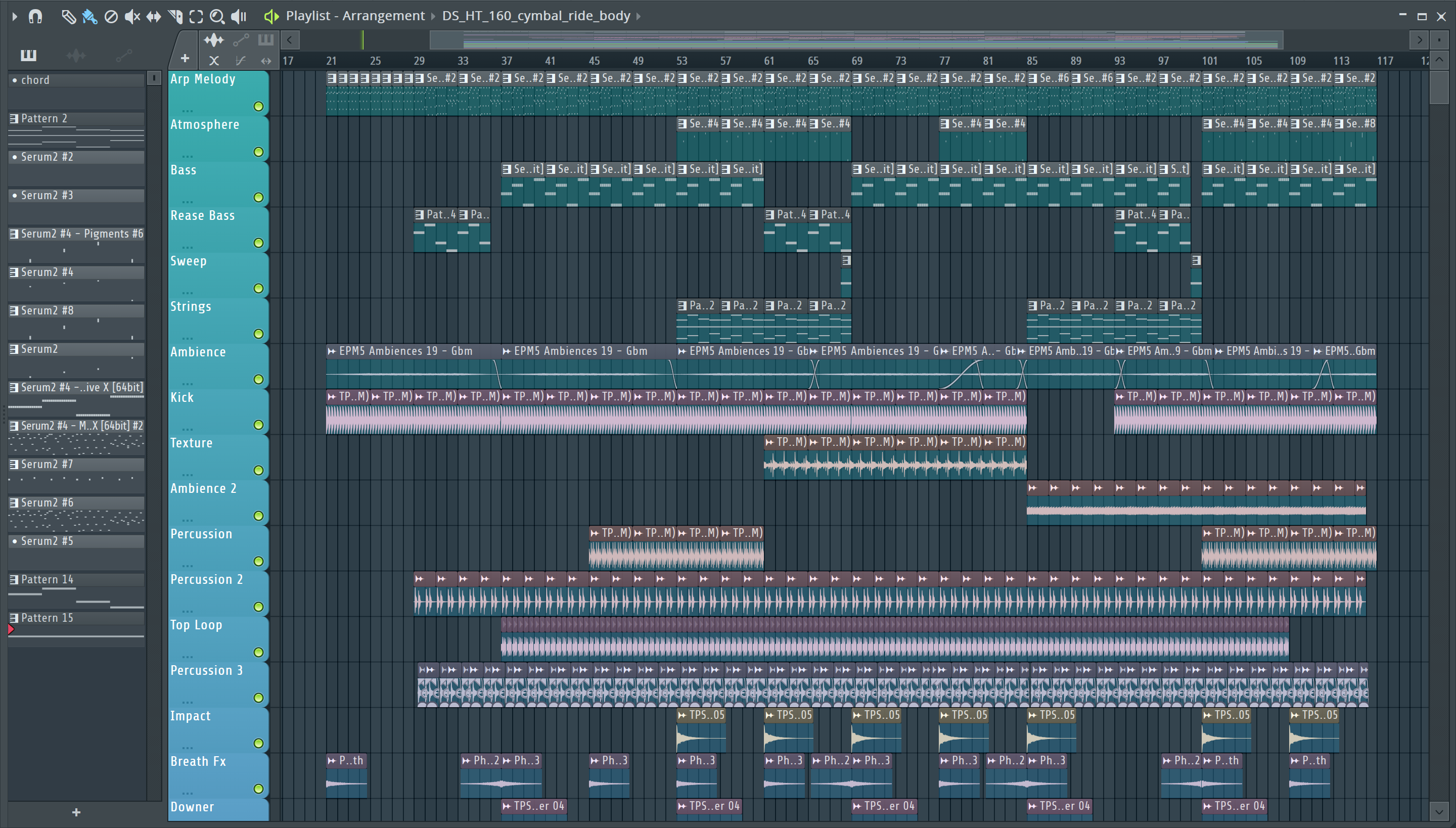
Task: Click the crossfade X icon in playlist header
Action: click(214, 60)
